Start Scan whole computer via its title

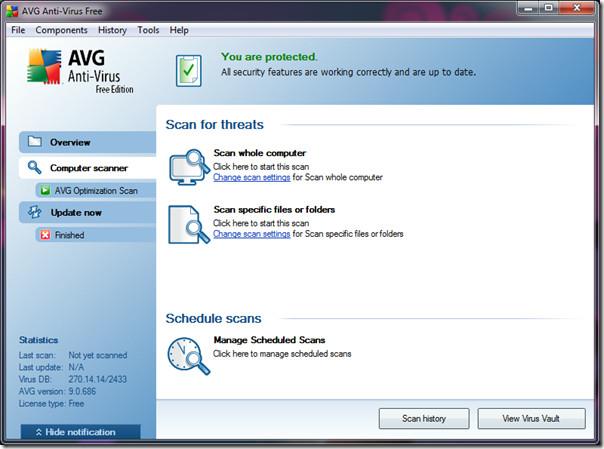pyautogui.click(x=260, y=153)
